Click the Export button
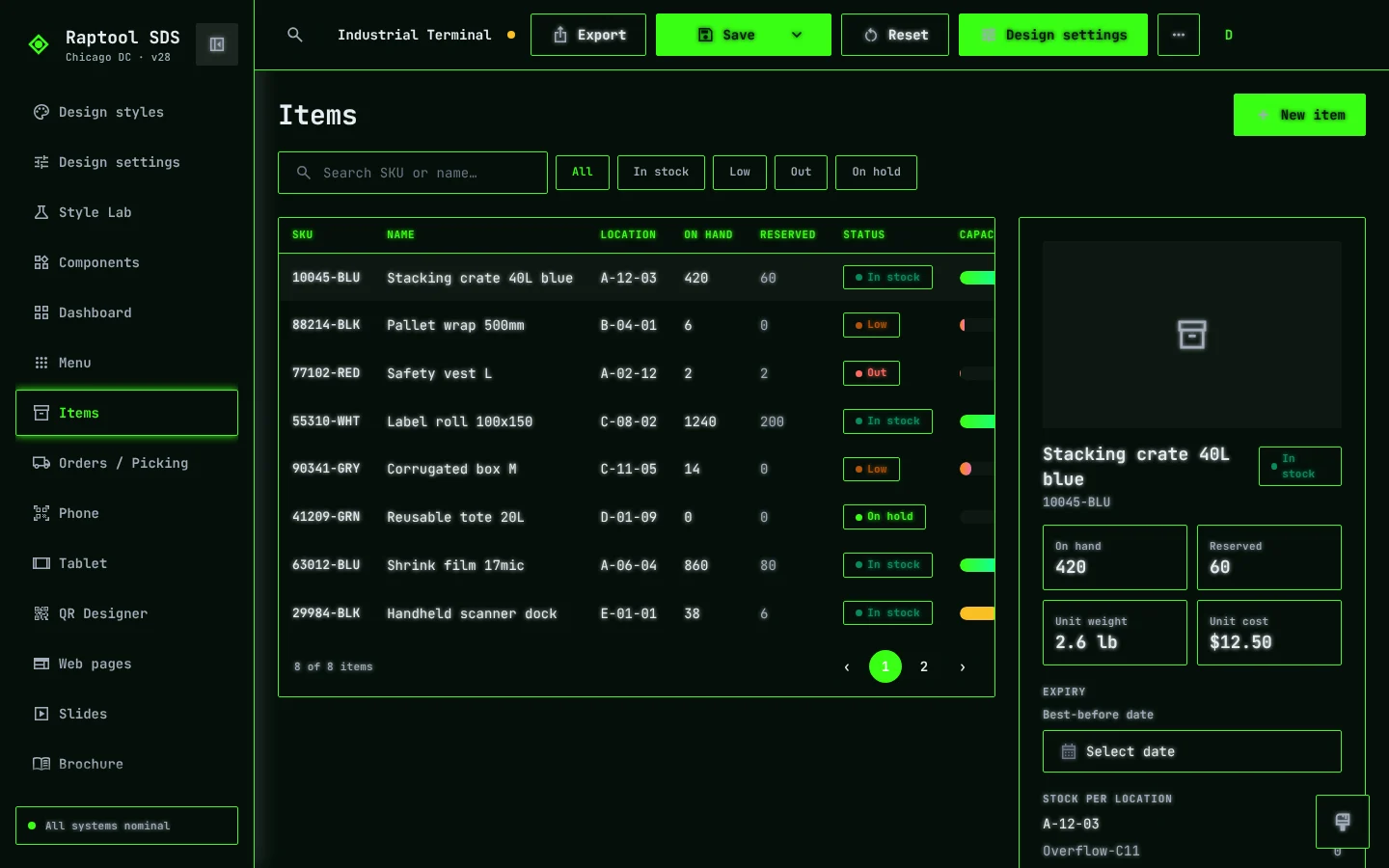The image size is (1389, 868). [x=588, y=35]
